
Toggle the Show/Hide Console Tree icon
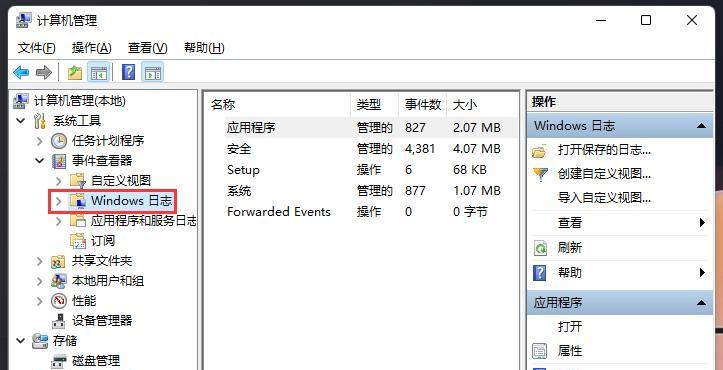tap(99, 72)
